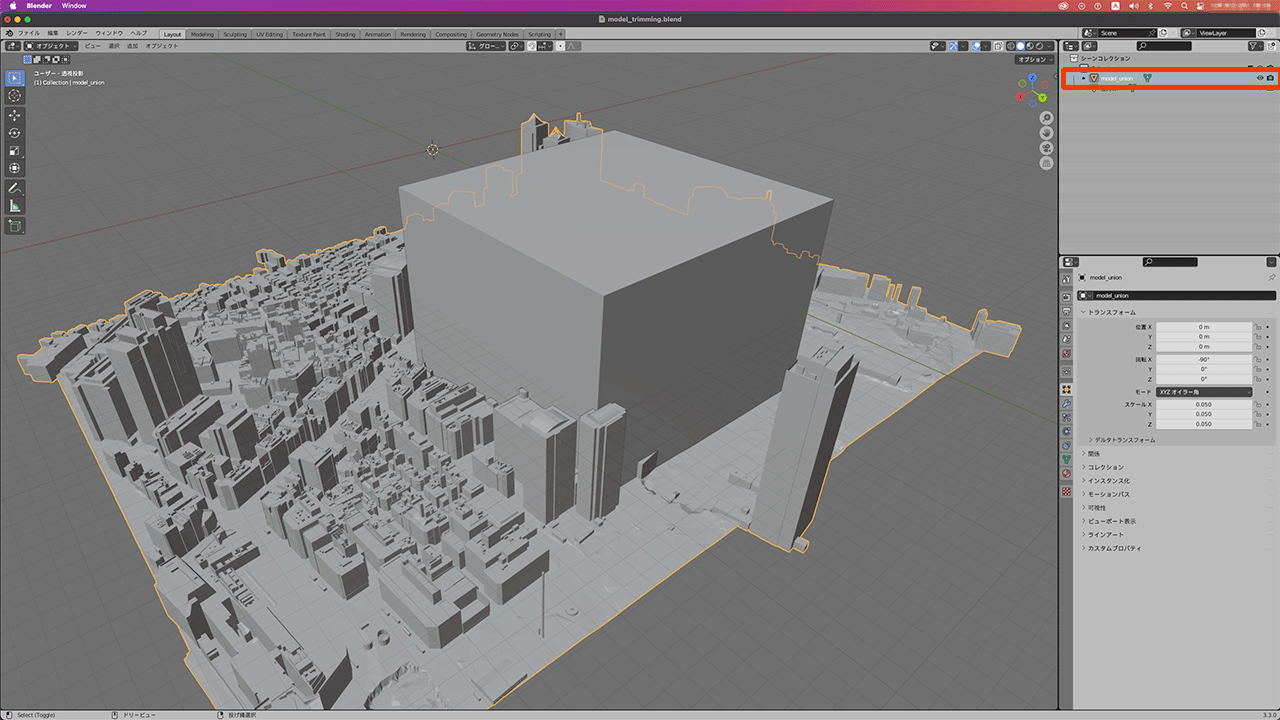Click the rotation X -90° field
Screen dimensions: 1280x720
coord(1204,359)
